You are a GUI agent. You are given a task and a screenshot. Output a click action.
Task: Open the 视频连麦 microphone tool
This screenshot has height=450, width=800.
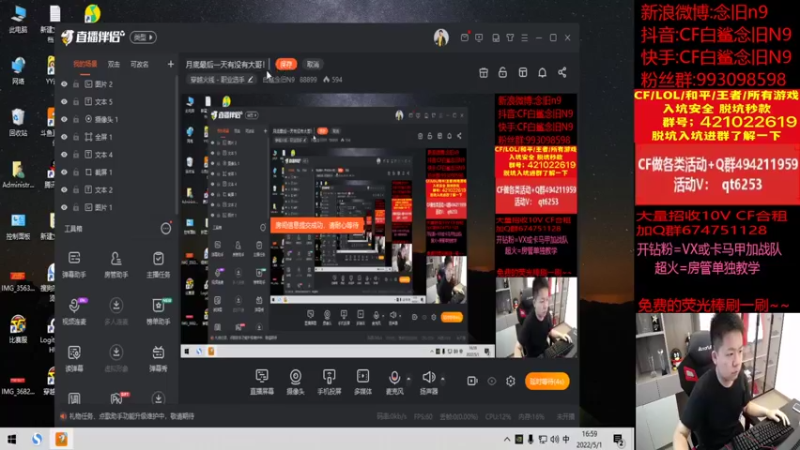pos(74,311)
